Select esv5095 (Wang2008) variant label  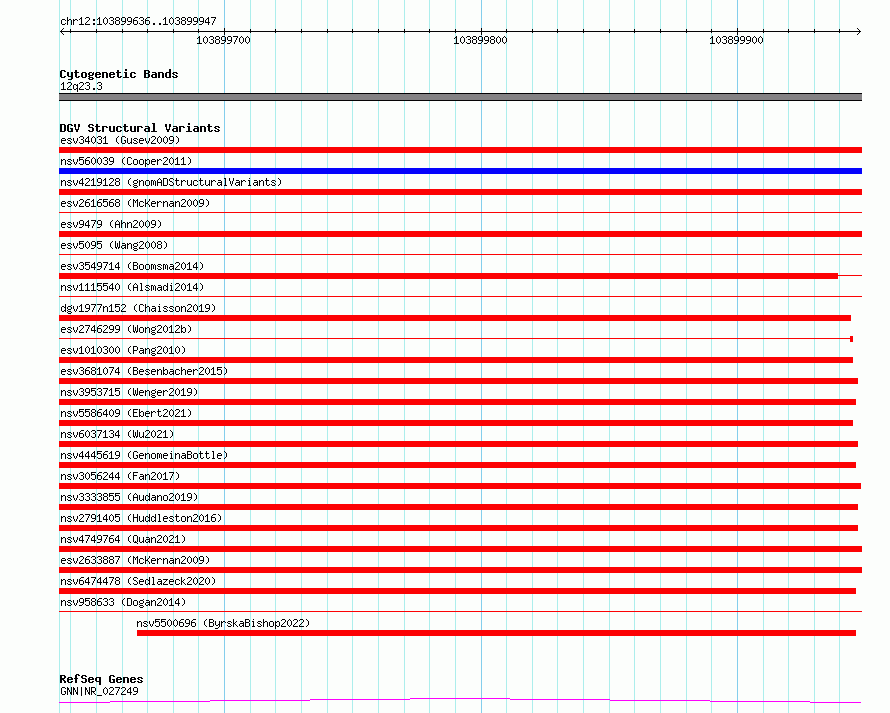pos(114,245)
